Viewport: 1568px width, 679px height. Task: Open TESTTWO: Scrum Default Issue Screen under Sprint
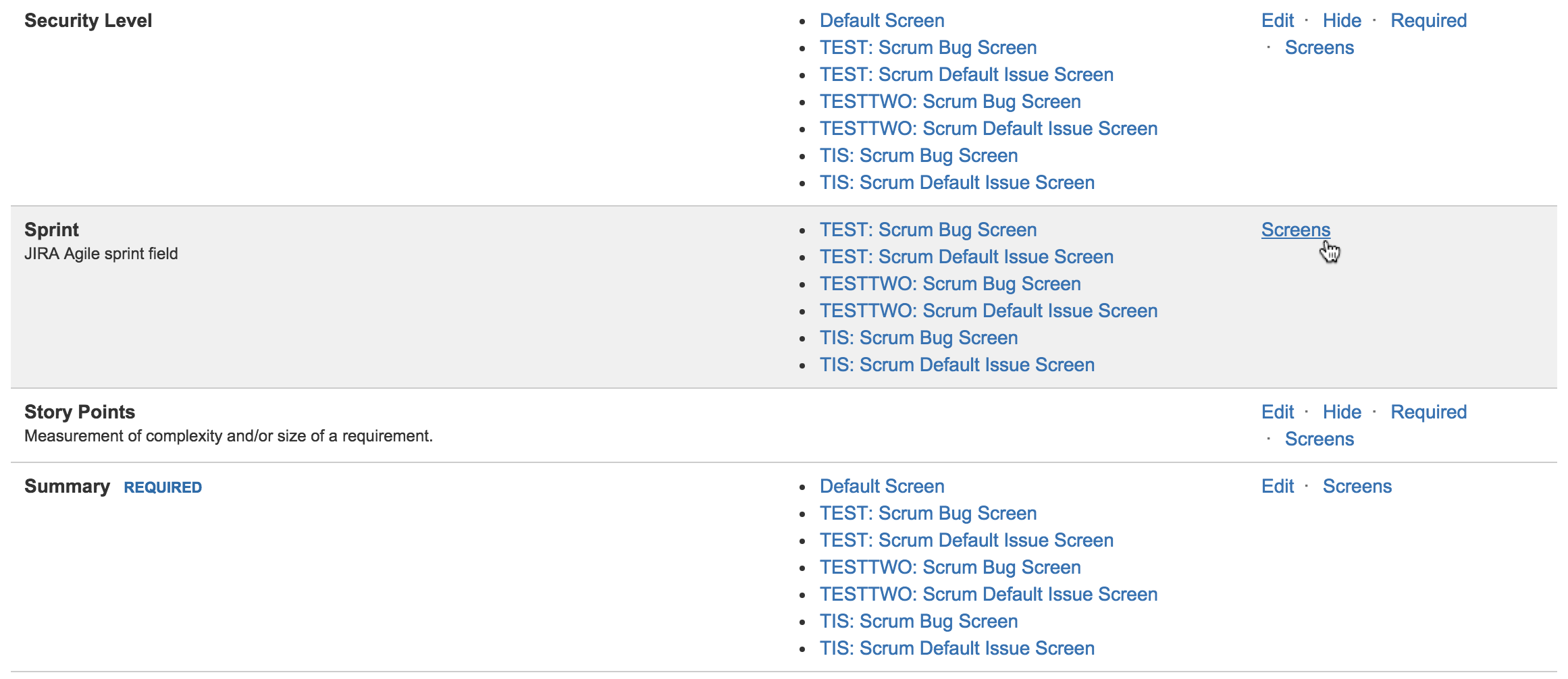click(x=988, y=311)
